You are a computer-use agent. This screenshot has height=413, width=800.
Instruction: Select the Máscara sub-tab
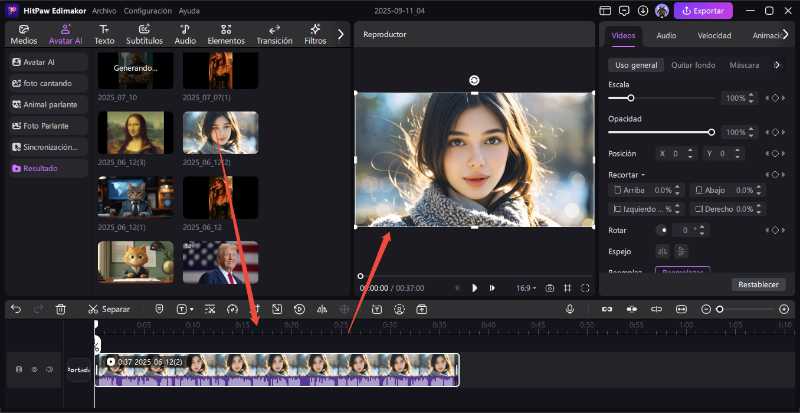pyautogui.click(x=744, y=65)
